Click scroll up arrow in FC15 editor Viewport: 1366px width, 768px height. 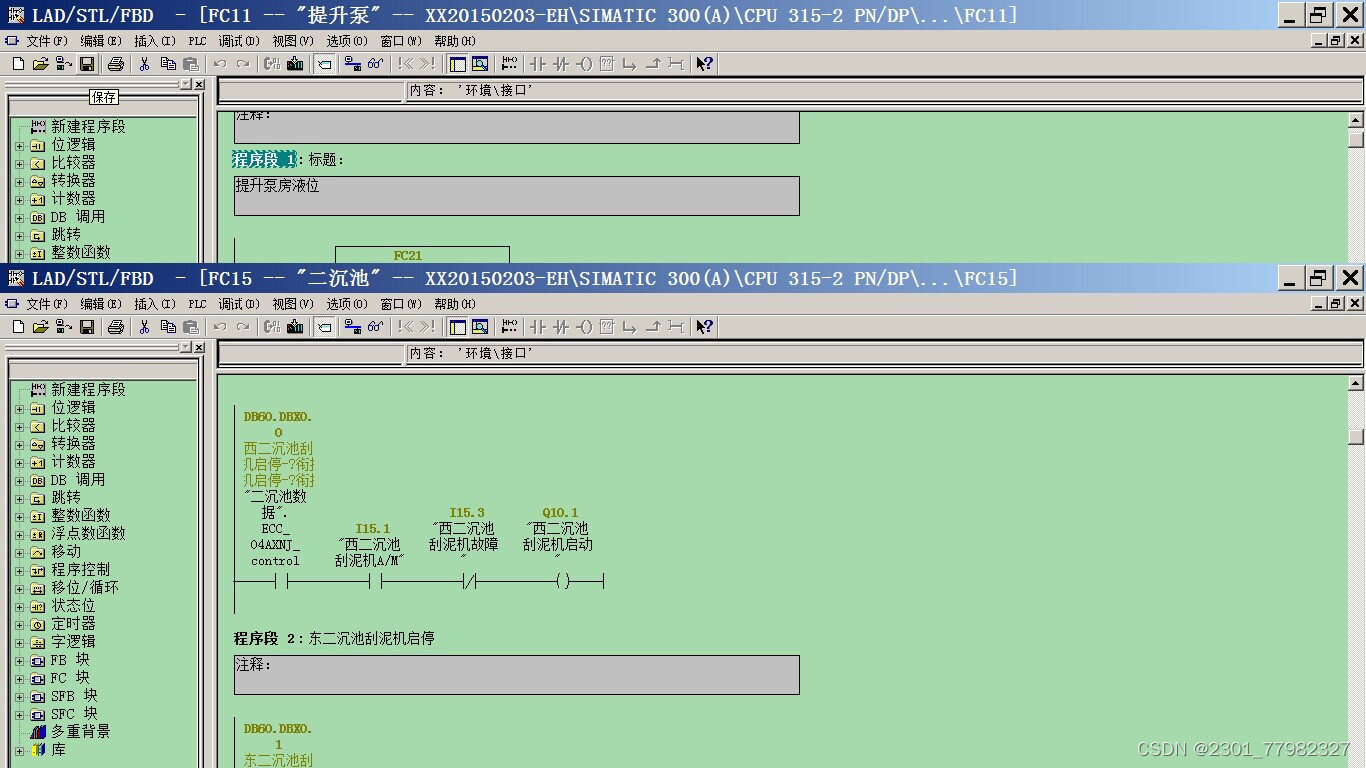coord(1356,383)
